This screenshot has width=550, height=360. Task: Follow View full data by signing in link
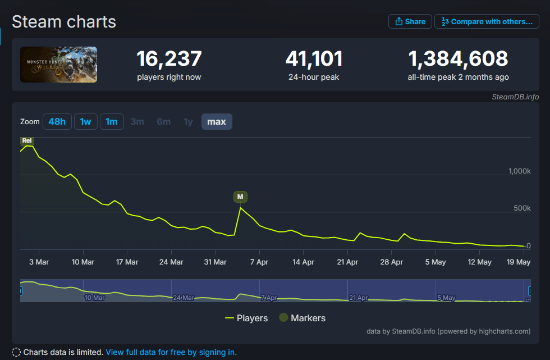click(x=171, y=352)
